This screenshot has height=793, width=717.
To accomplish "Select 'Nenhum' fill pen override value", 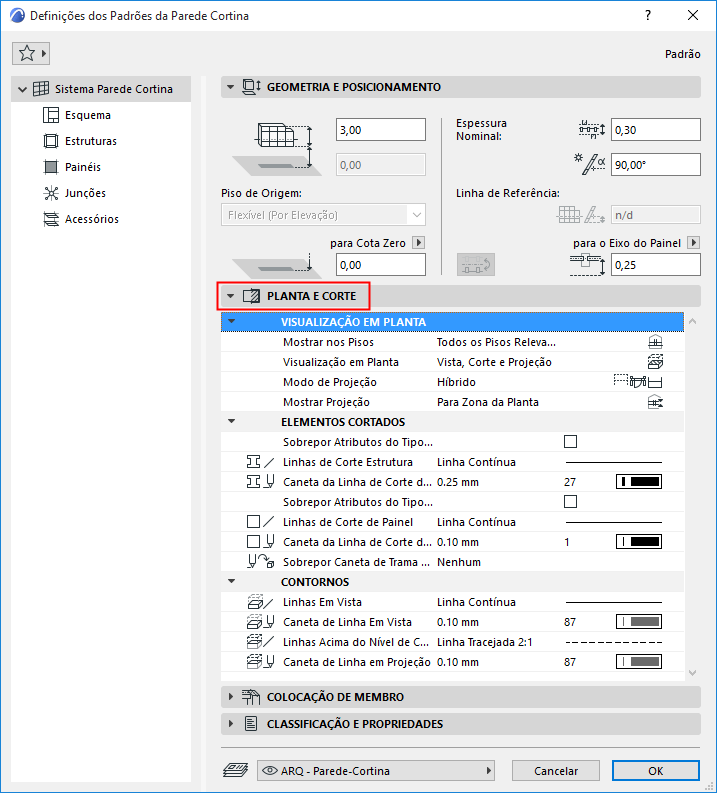I will pyautogui.click(x=459, y=562).
